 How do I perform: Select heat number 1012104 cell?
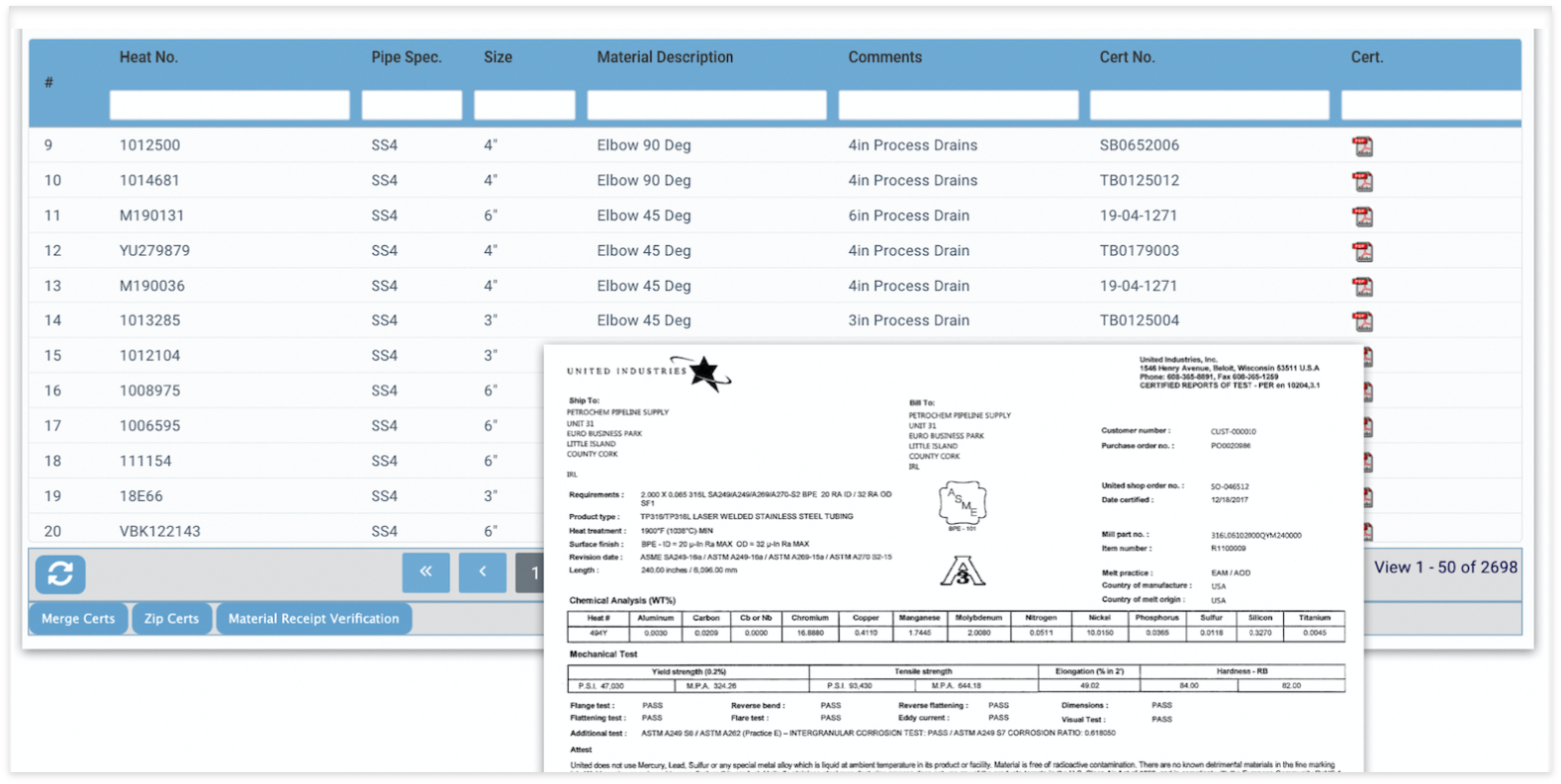(x=149, y=356)
